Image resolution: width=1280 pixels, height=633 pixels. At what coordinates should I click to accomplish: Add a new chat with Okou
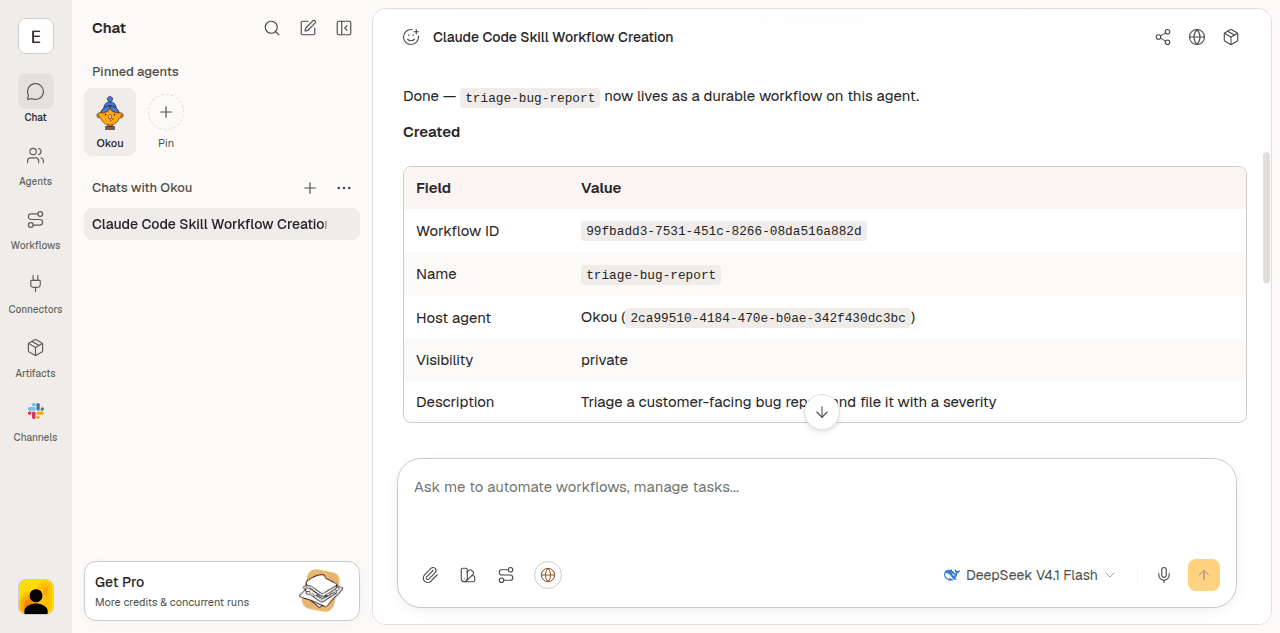point(310,188)
